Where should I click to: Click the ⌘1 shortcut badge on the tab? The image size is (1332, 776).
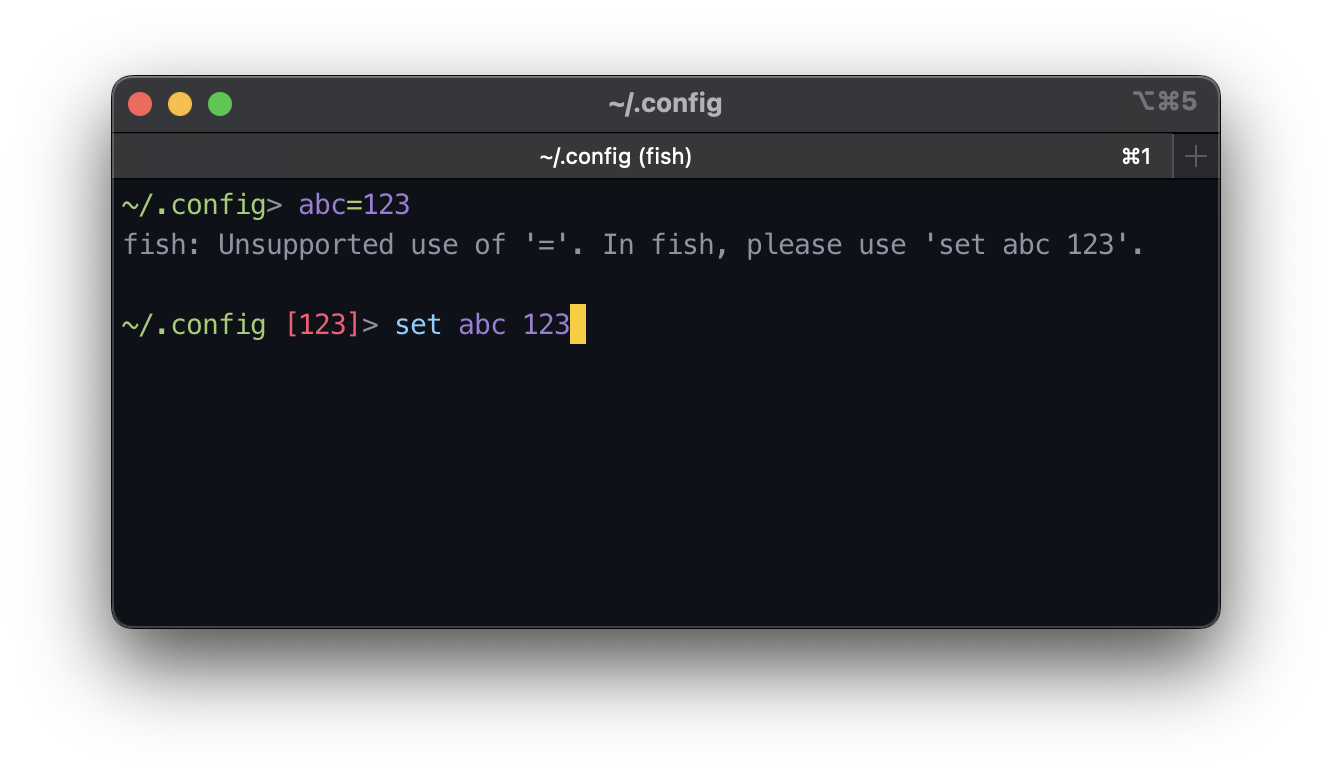coord(1138,156)
